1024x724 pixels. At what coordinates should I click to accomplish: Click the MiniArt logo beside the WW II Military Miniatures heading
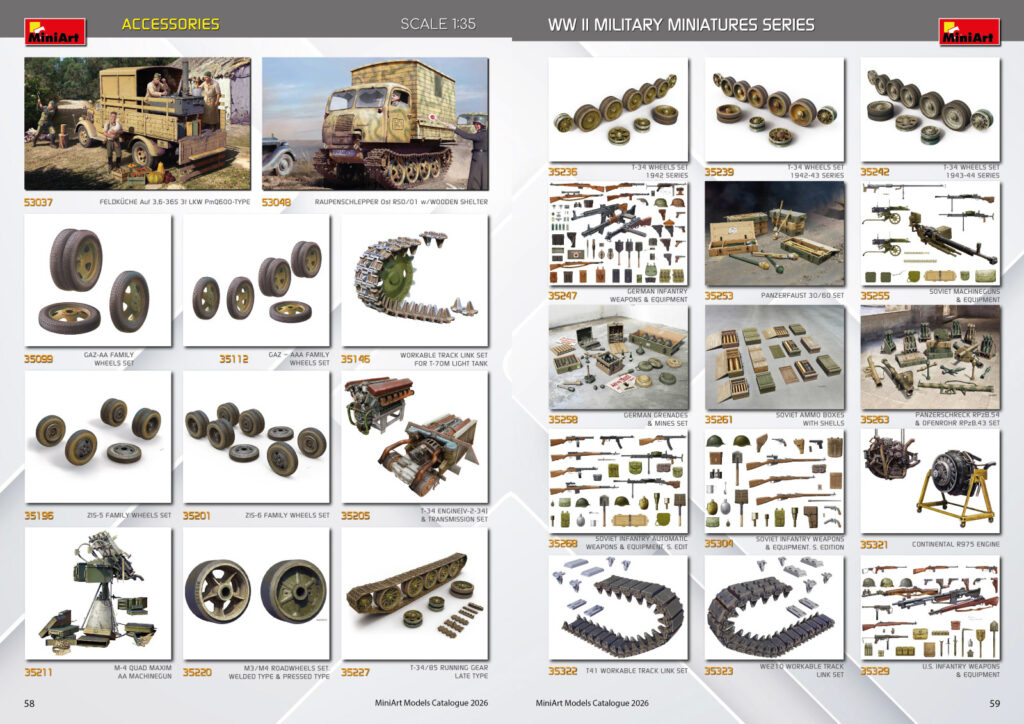968,31
